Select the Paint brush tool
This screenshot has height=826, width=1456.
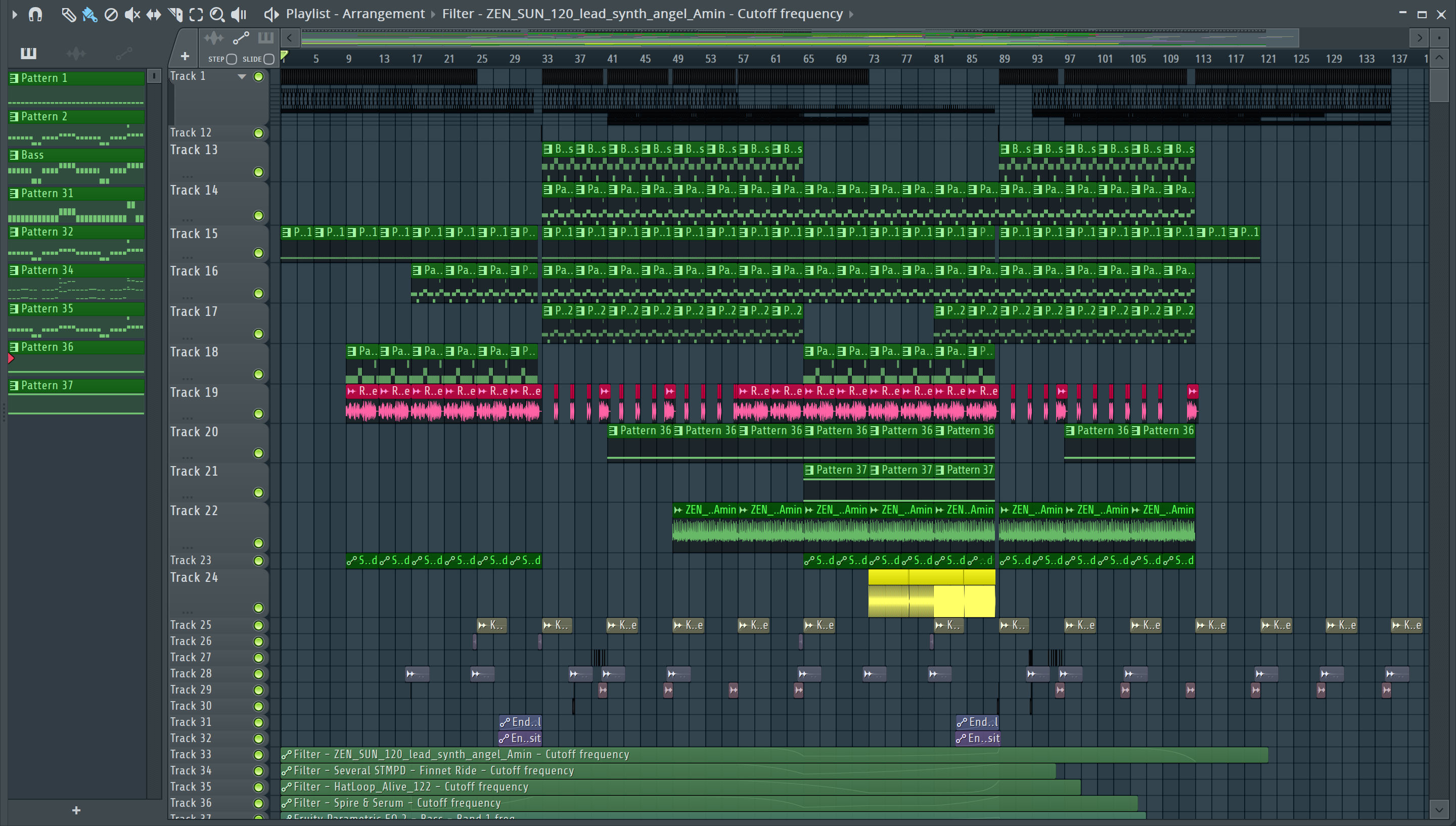click(x=89, y=14)
